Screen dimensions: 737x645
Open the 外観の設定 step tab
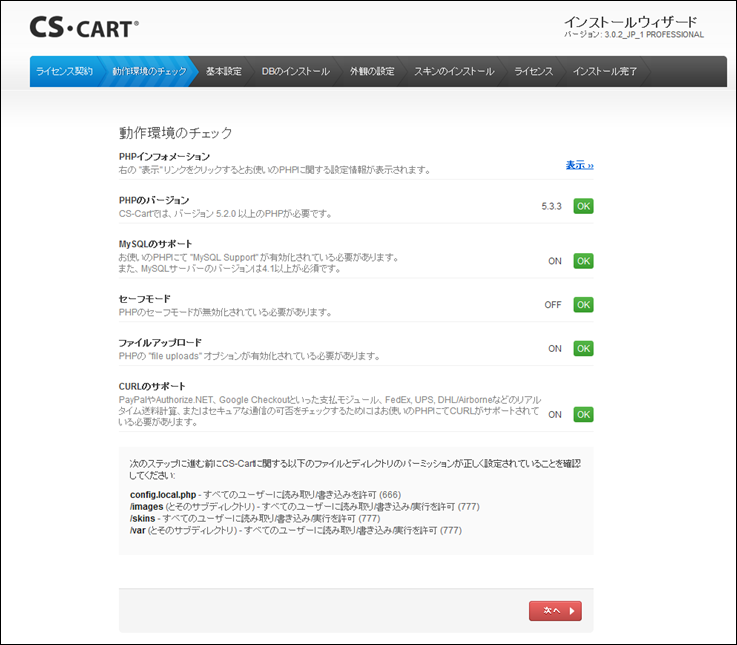372,72
